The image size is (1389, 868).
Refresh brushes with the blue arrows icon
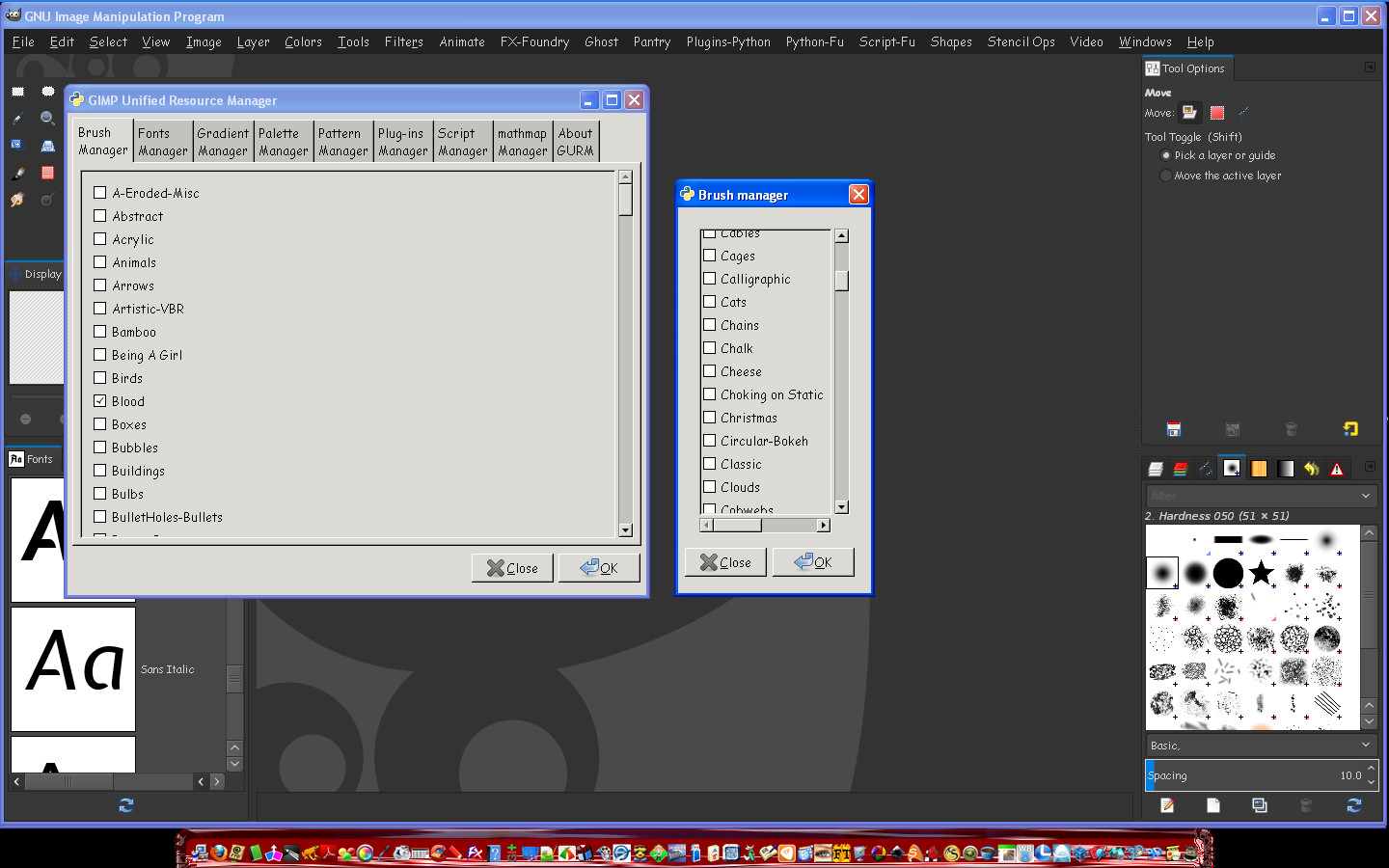pyautogui.click(x=1354, y=805)
